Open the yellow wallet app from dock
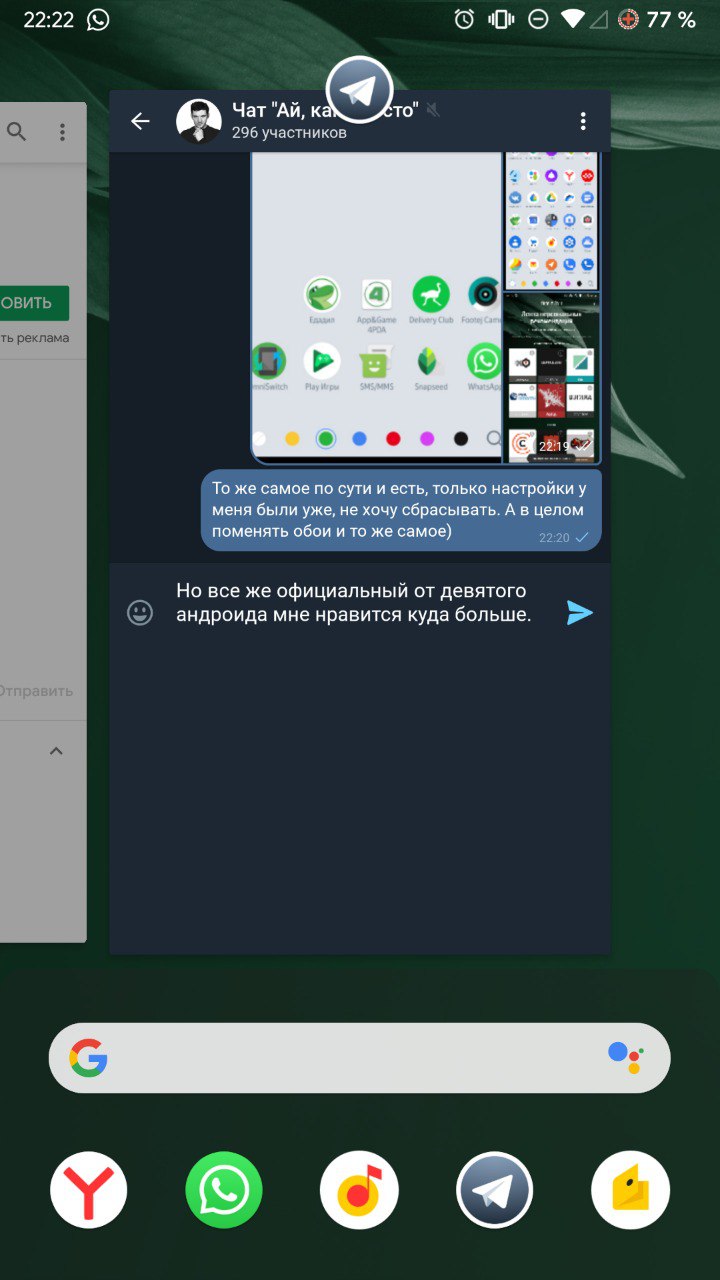This screenshot has height=1280, width=720. [x=630, y=1190]
